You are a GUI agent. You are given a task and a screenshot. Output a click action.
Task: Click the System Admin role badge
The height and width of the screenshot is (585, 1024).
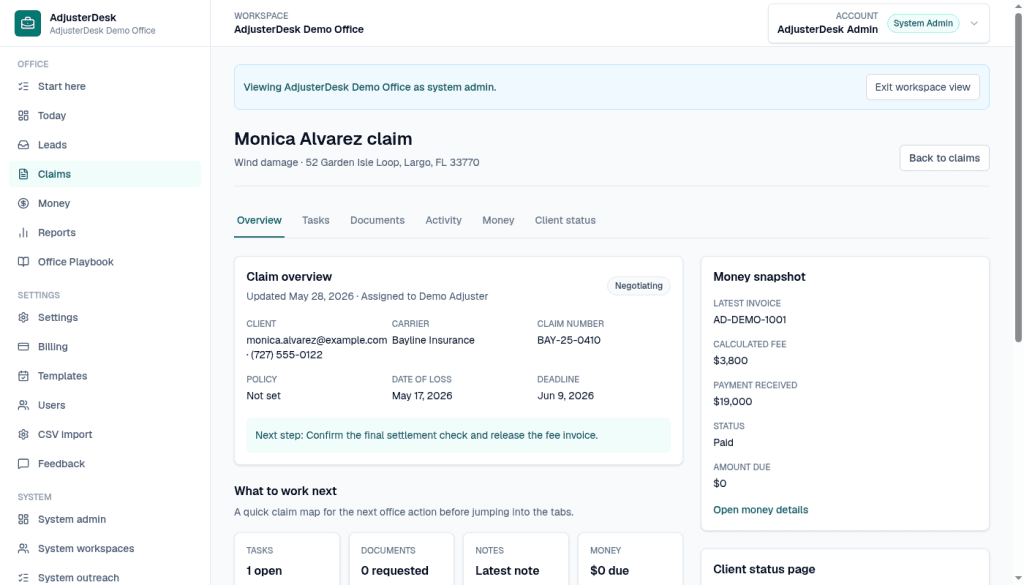click(923, 24)
